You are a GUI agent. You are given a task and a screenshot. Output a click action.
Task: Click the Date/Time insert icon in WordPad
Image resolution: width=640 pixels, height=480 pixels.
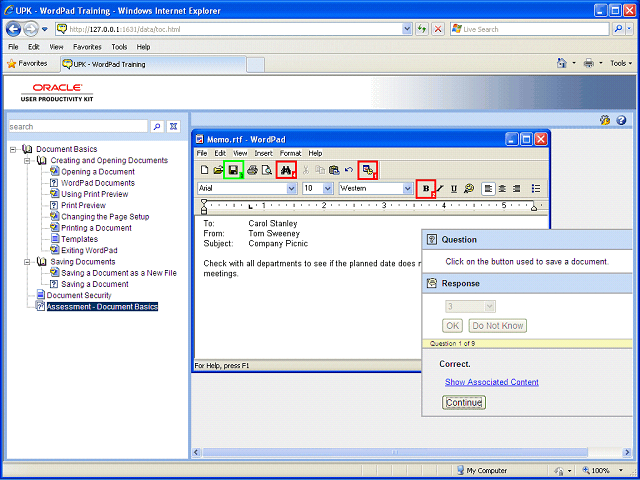(x=368, y=170)
